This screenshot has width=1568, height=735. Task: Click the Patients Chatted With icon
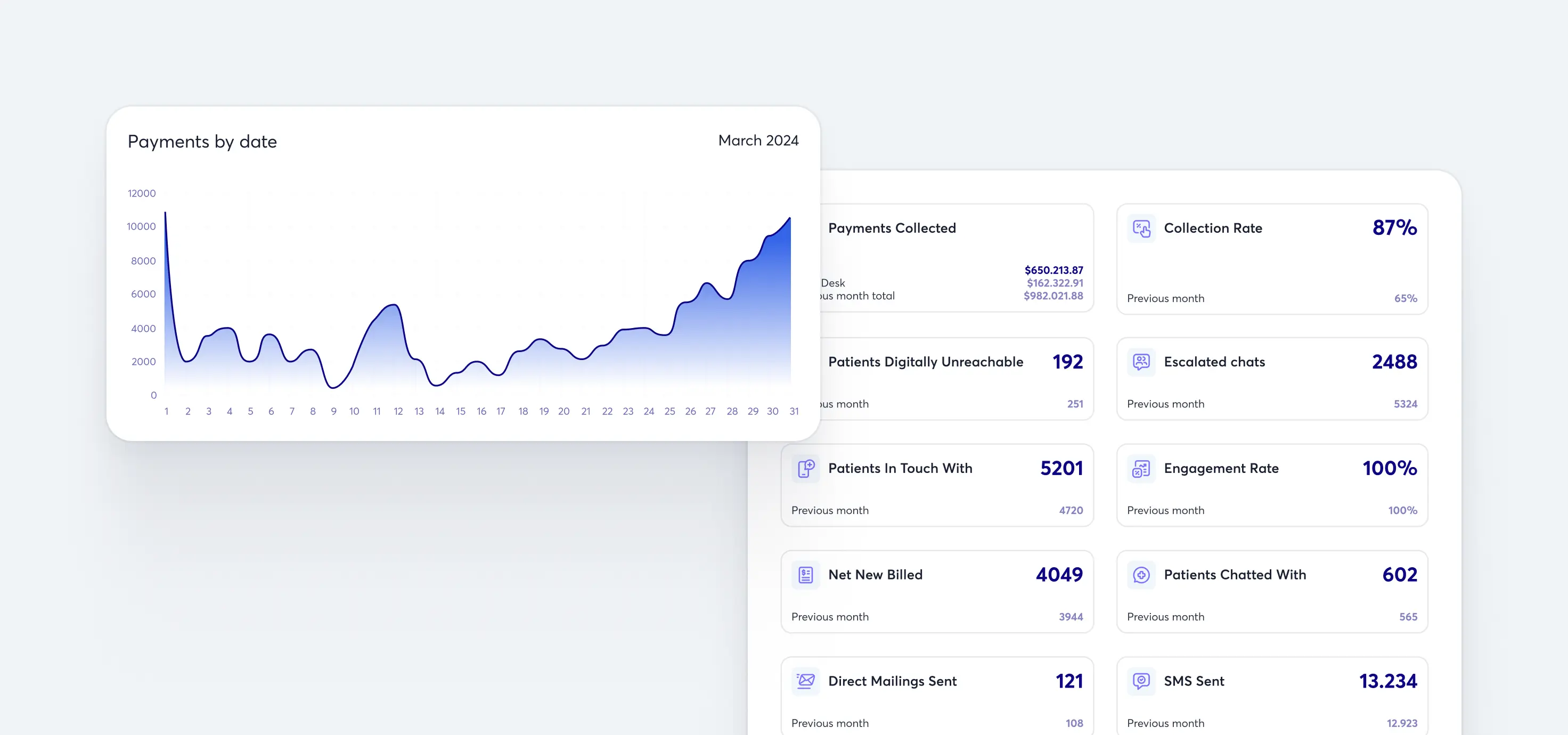click(x=1141, y=575)
